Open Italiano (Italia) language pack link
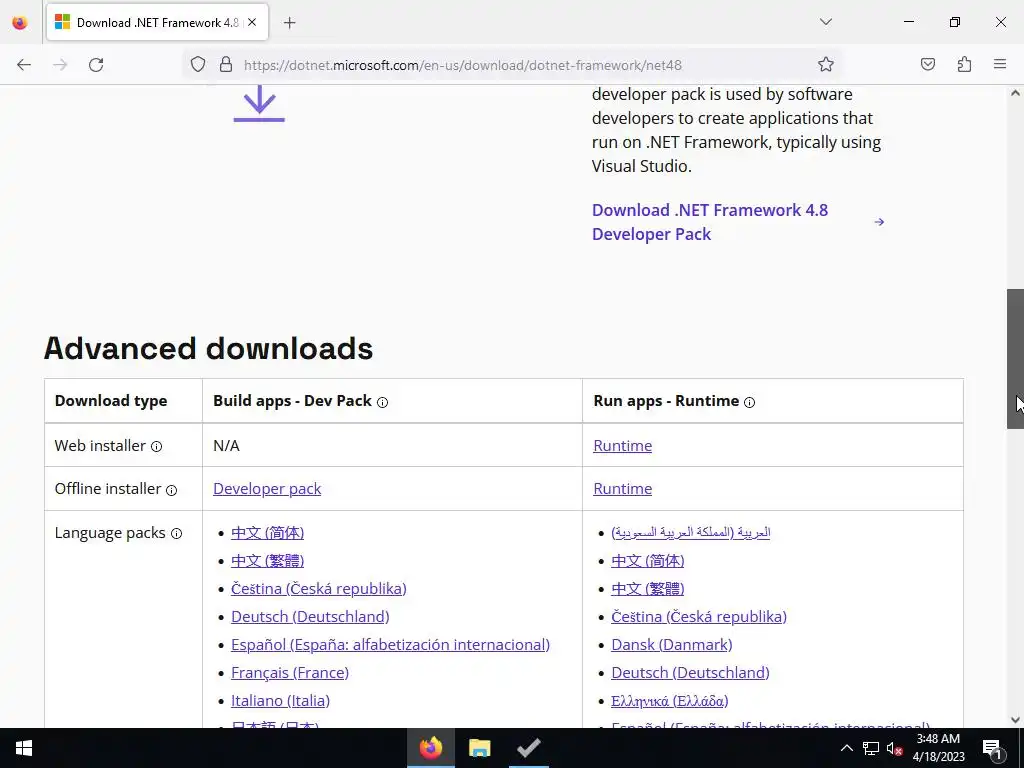The width and height of the screenshot is (1024, 768). 280,701
